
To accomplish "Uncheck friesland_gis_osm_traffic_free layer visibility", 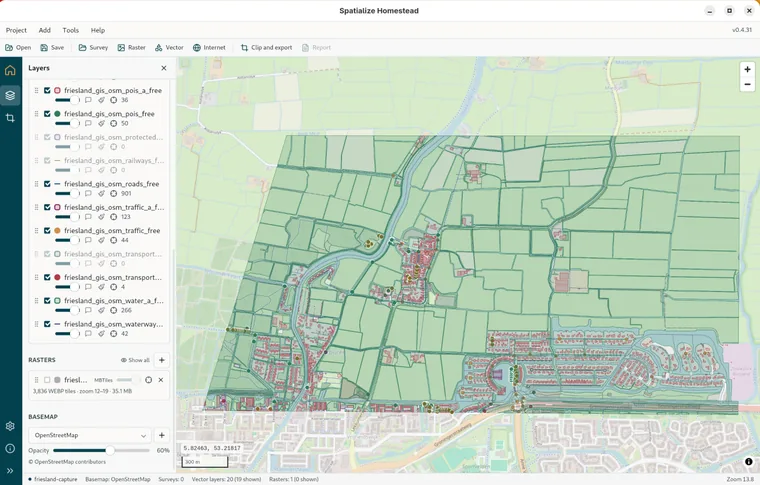I will point(47,231).
